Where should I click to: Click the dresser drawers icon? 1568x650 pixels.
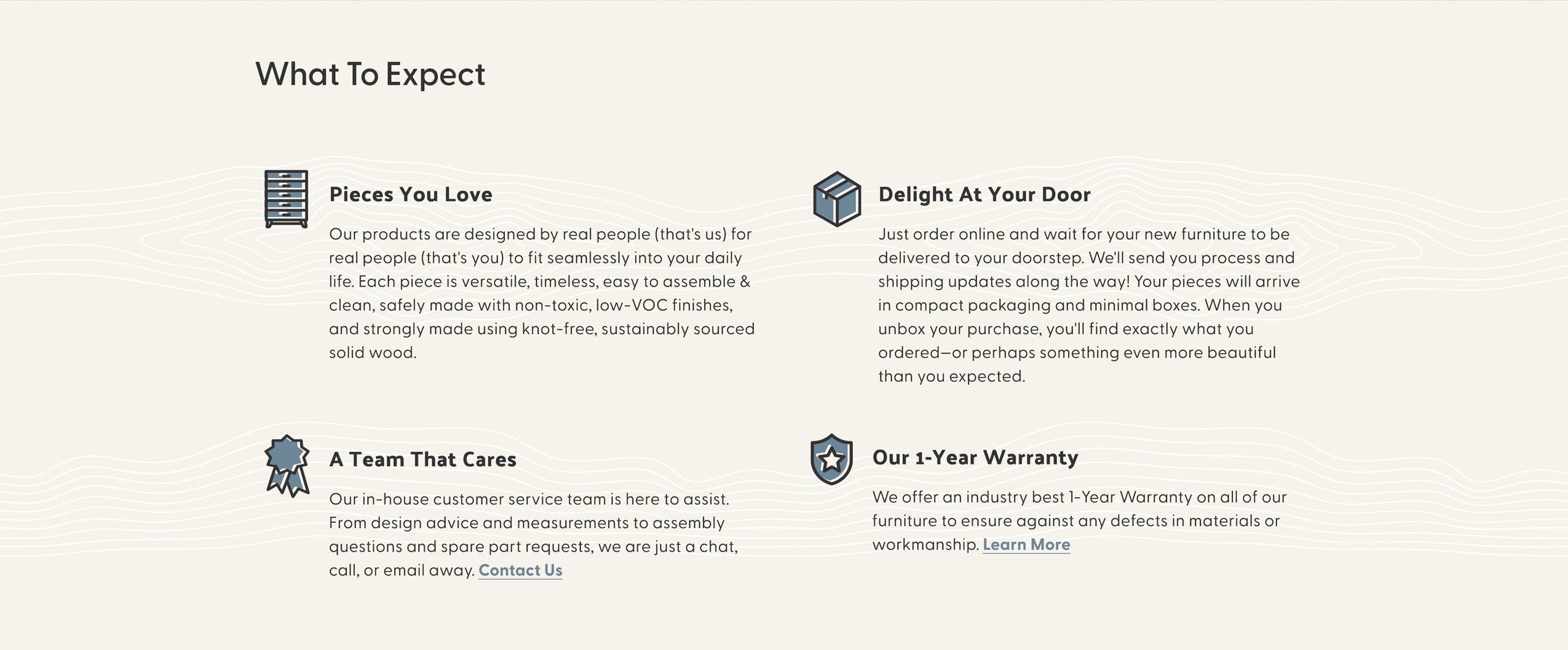[286, 199]
